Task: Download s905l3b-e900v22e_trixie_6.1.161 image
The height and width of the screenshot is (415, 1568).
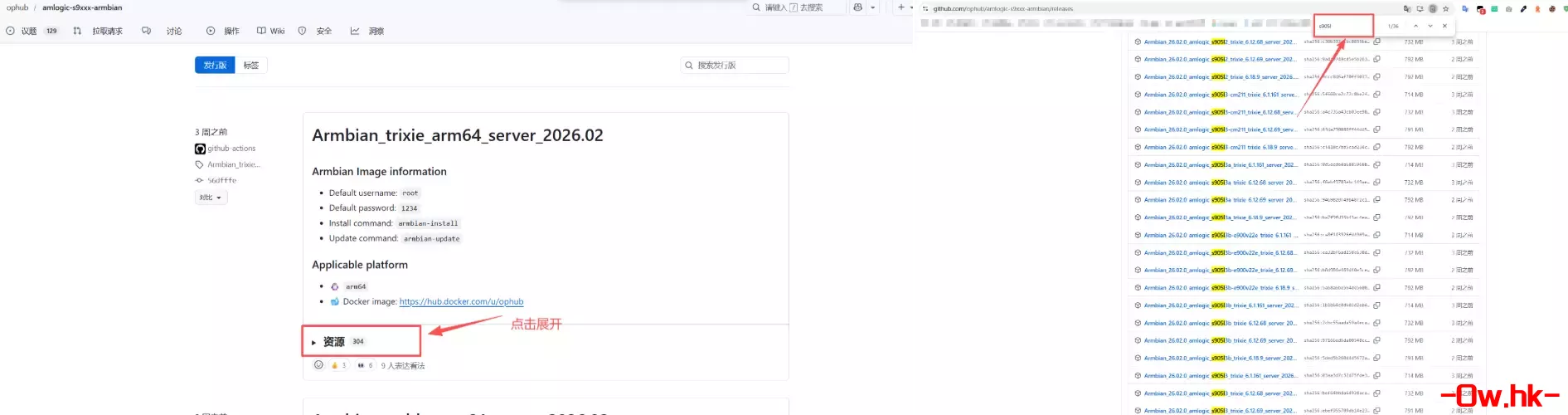Action: pos(1220,235)
